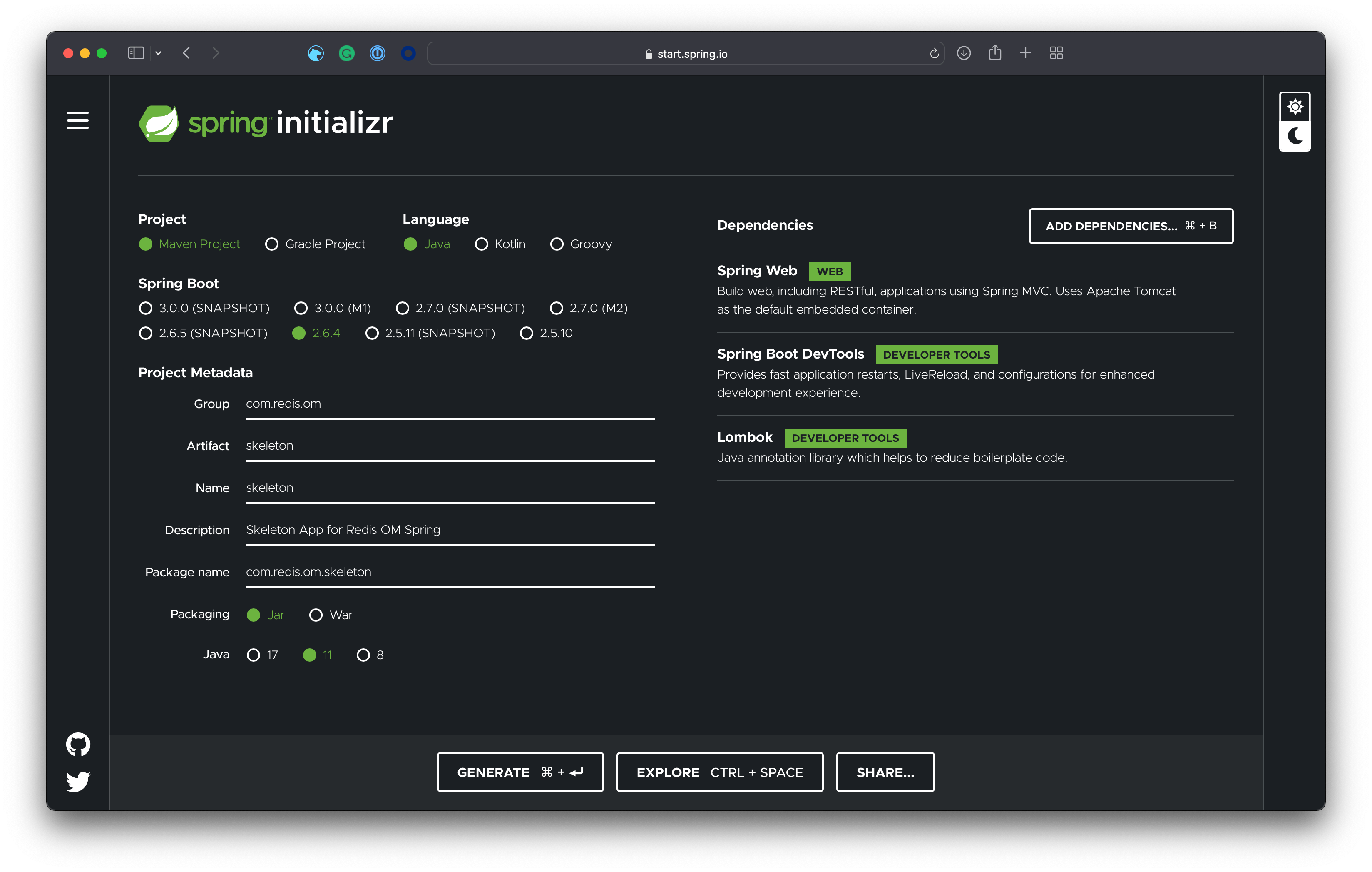This screenshot has width=1372, height=872.
Task: Open the Grammarly browser extension
Action: [x=346, y=53]
